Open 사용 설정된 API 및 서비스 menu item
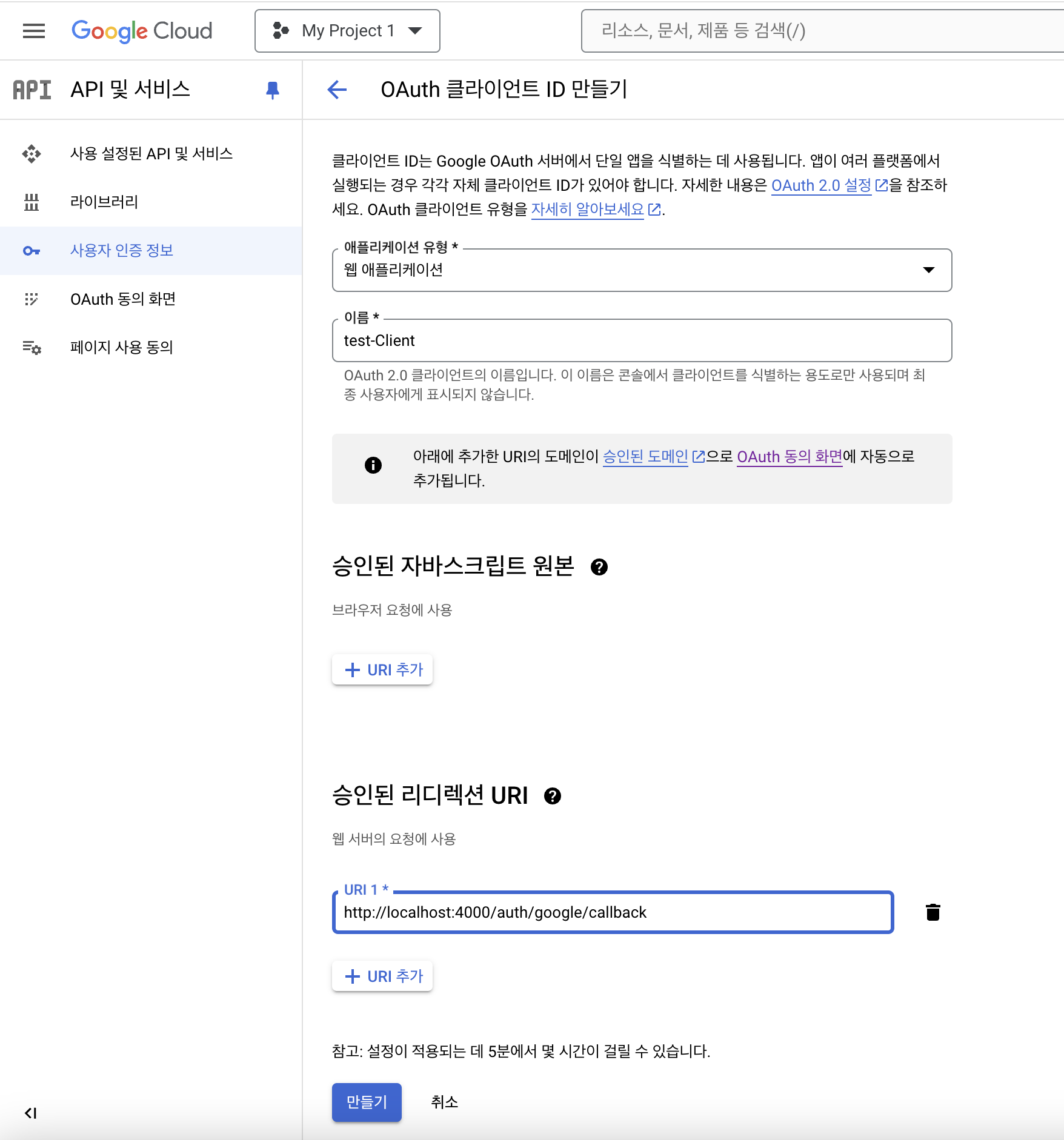Image resolution: width=1064 pixels, height=1140 pixels. coord(151,154)
